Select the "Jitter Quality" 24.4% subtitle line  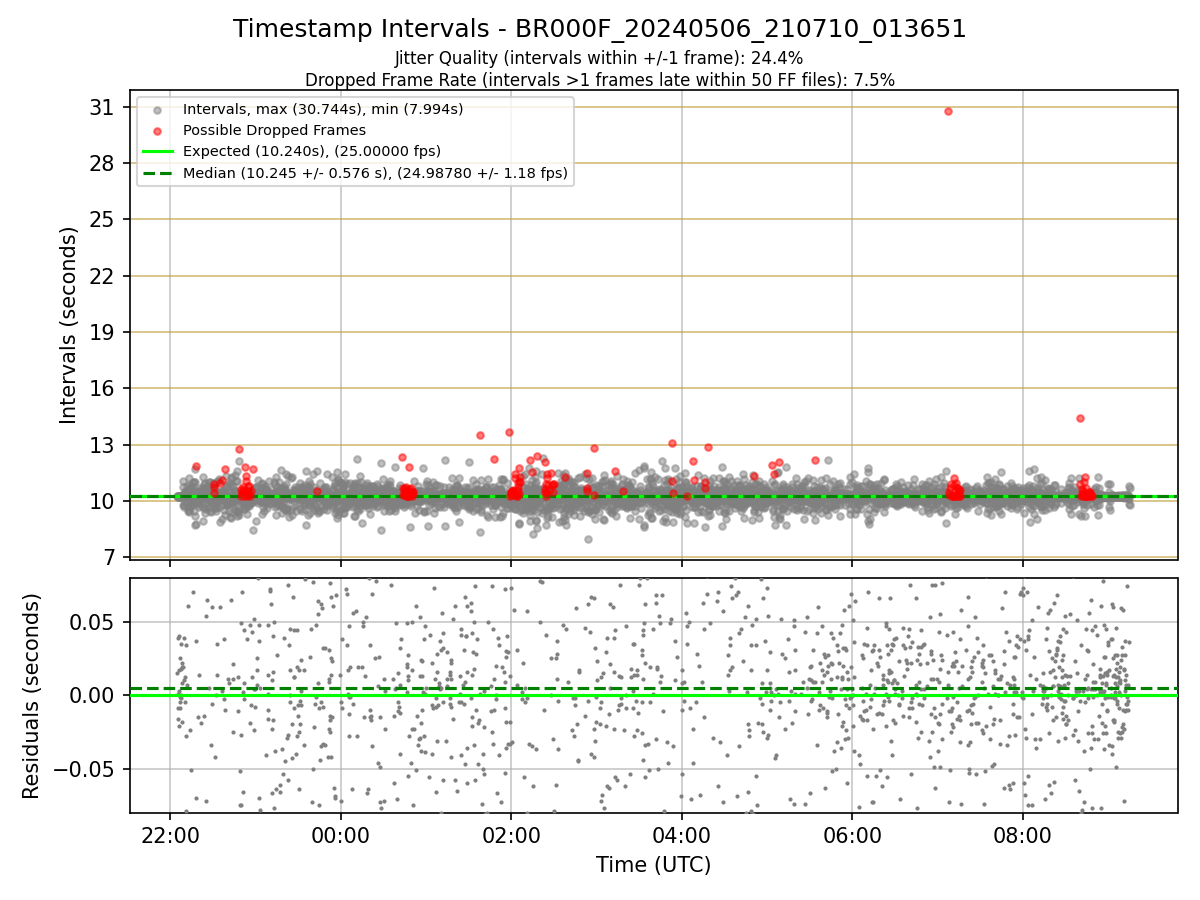tap(599, 59)
